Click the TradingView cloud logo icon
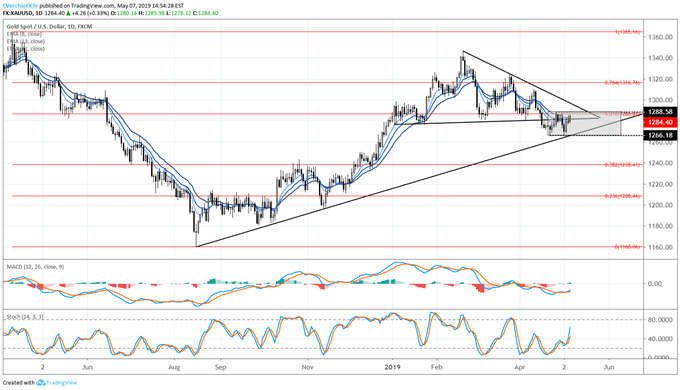The width and height of the screenshot is (680, 390). click(x=40, y=383)
